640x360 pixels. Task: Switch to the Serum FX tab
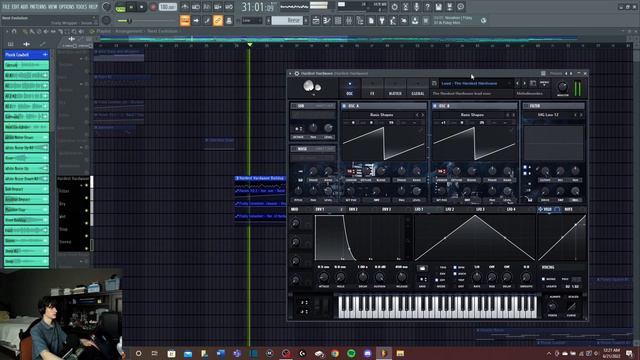click(x=372, y=88)
